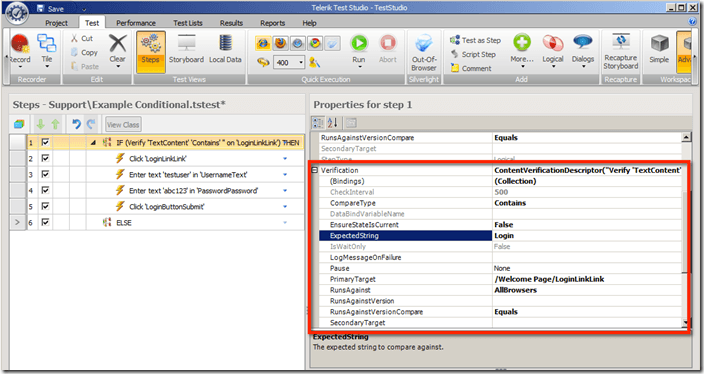Expand the dropdown arrow on ELSE row
Image resolution: width=704 pixels, height=374 pixels.
pyautogui.click(x=285, y=222)
